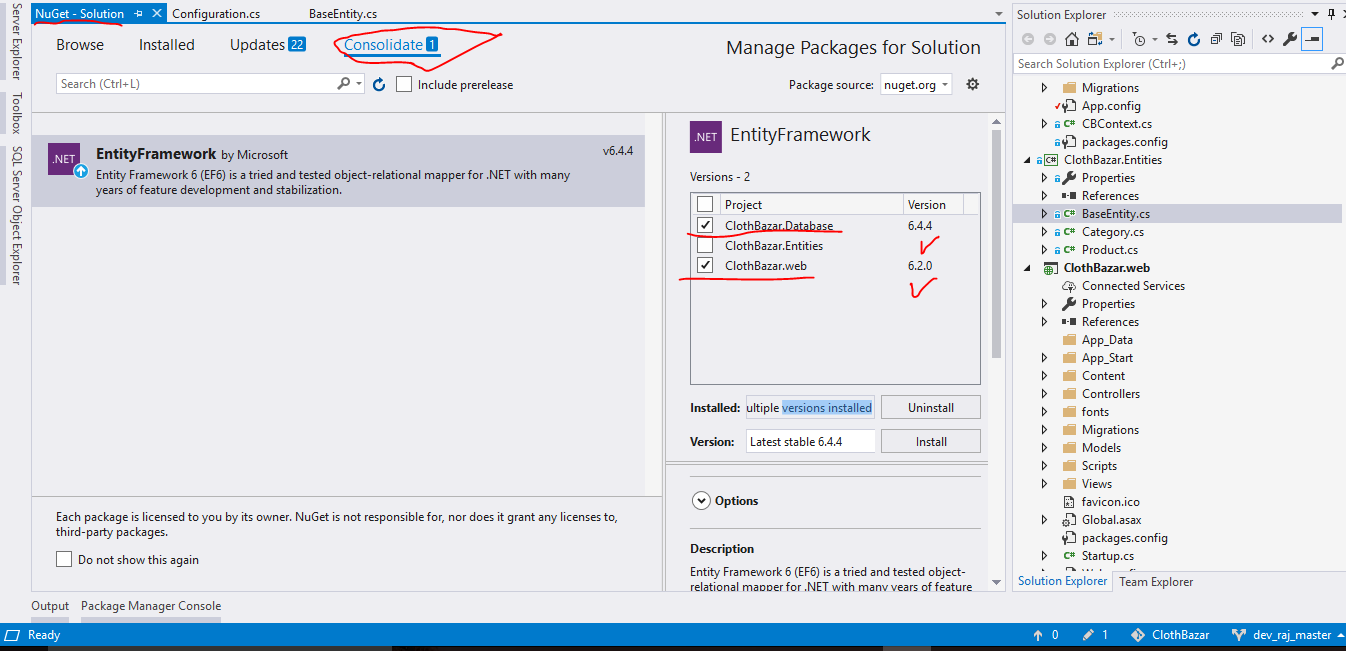This screenshot has width=1346, height=651.
Task: Switch to the Browse tab
Action: [x=80, y=45]
